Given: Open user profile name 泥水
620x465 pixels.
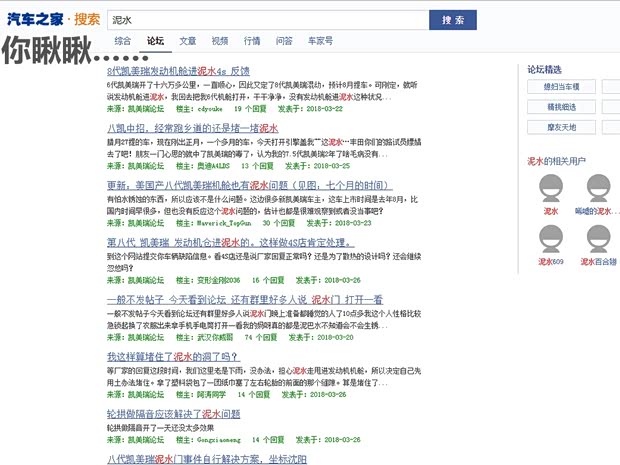Looking at the screenshot, I should [x=551, y=211].
